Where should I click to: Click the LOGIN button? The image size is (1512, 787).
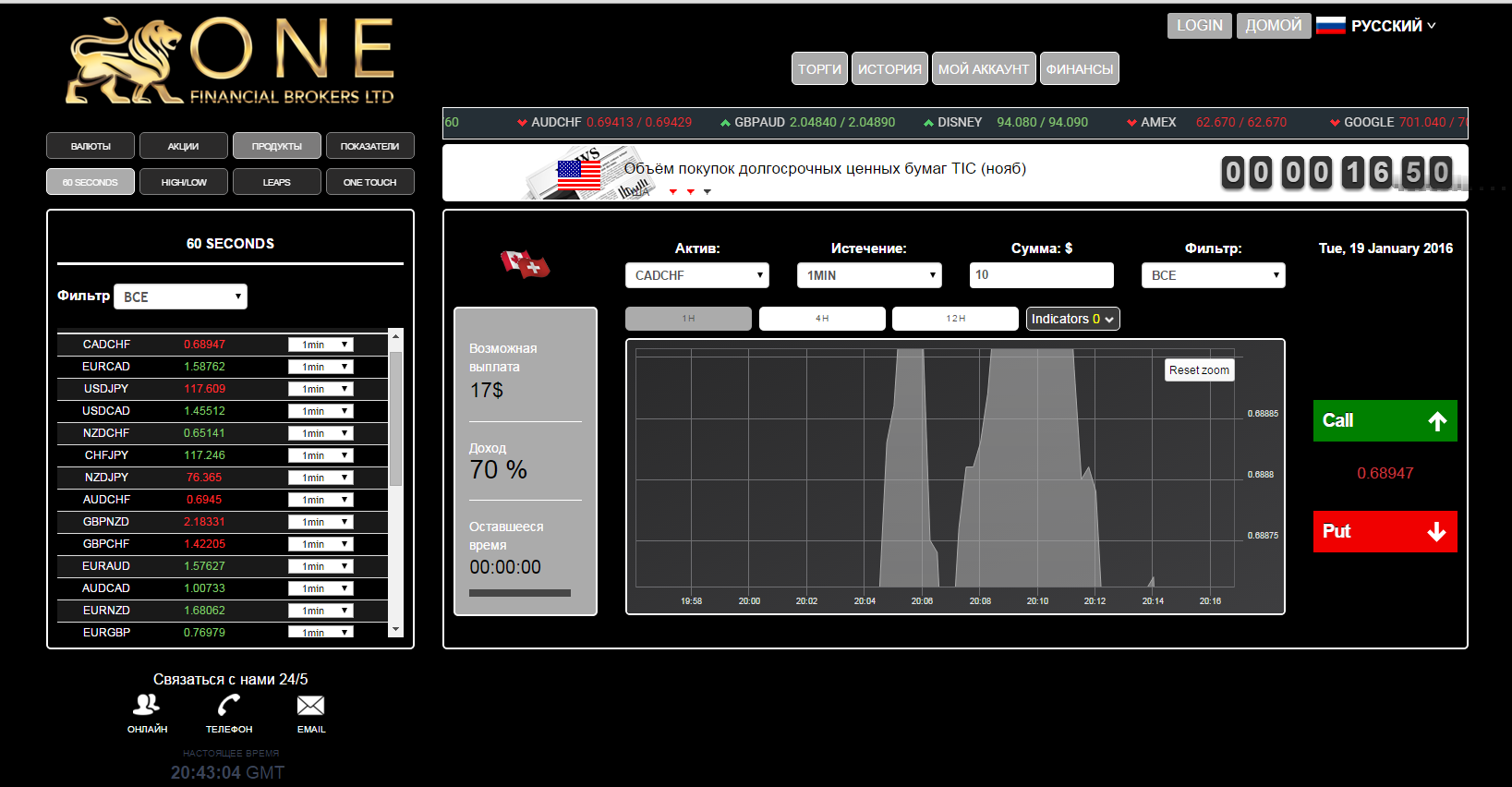[1200, 26]
